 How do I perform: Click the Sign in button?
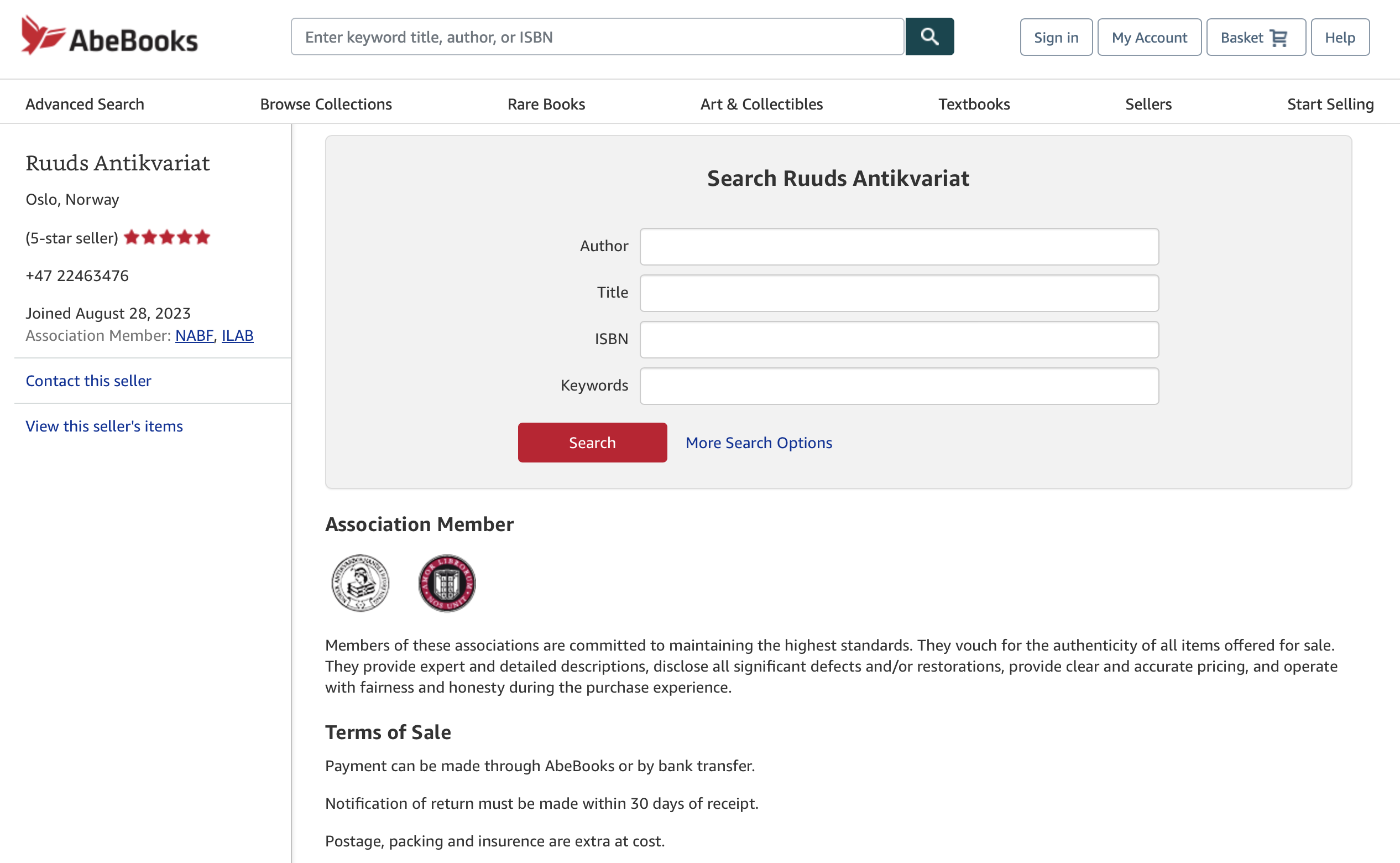pos(1056,37)
